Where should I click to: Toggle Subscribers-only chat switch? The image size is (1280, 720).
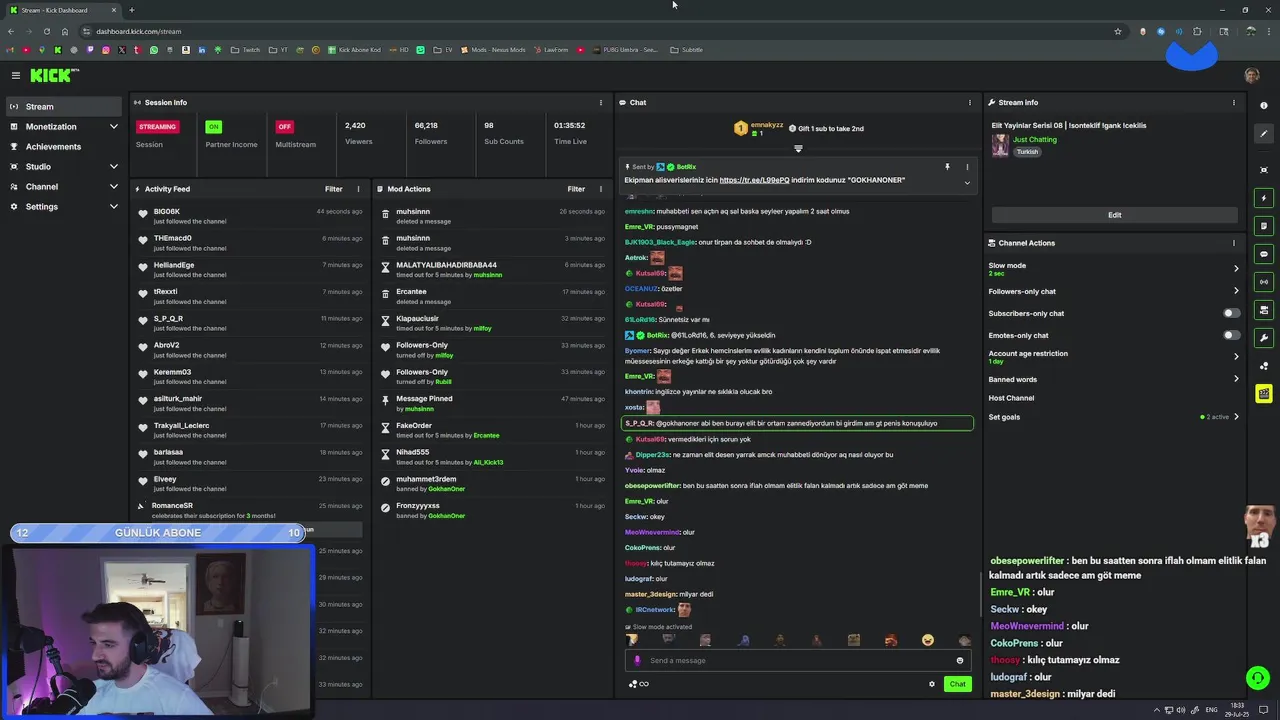point(1231,313)
